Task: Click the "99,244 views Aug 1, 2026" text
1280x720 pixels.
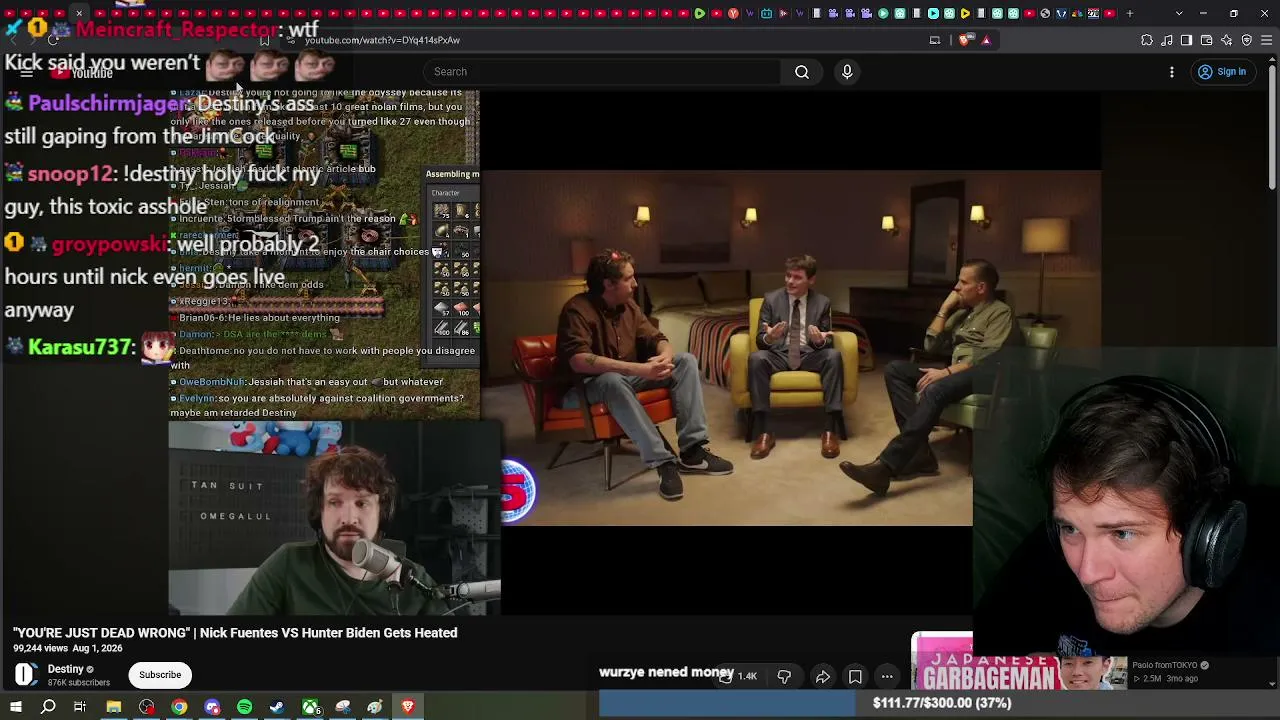Action: (x=68, y=648)
